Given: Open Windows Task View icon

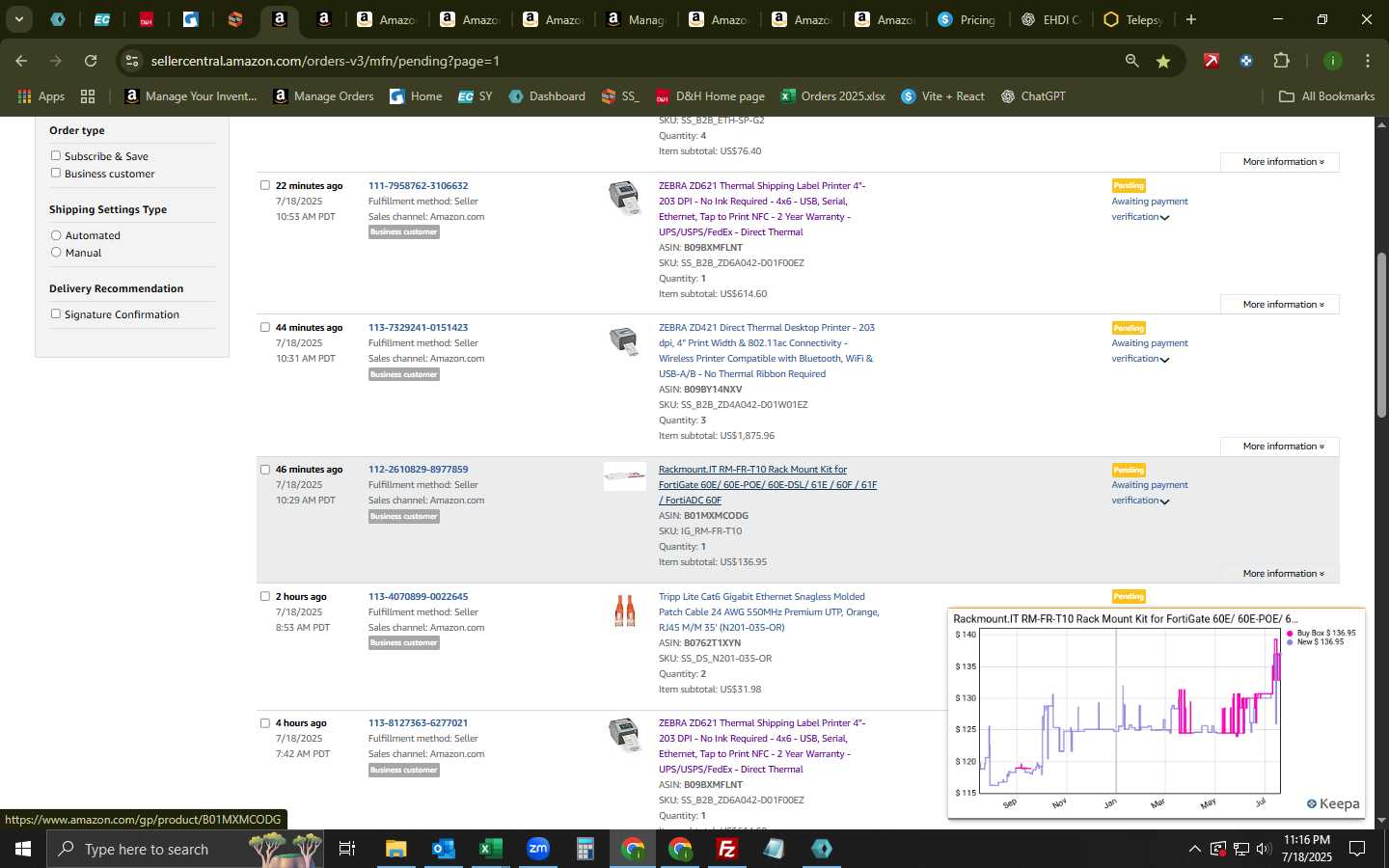Looking at the screenshot, I should 347,849.
